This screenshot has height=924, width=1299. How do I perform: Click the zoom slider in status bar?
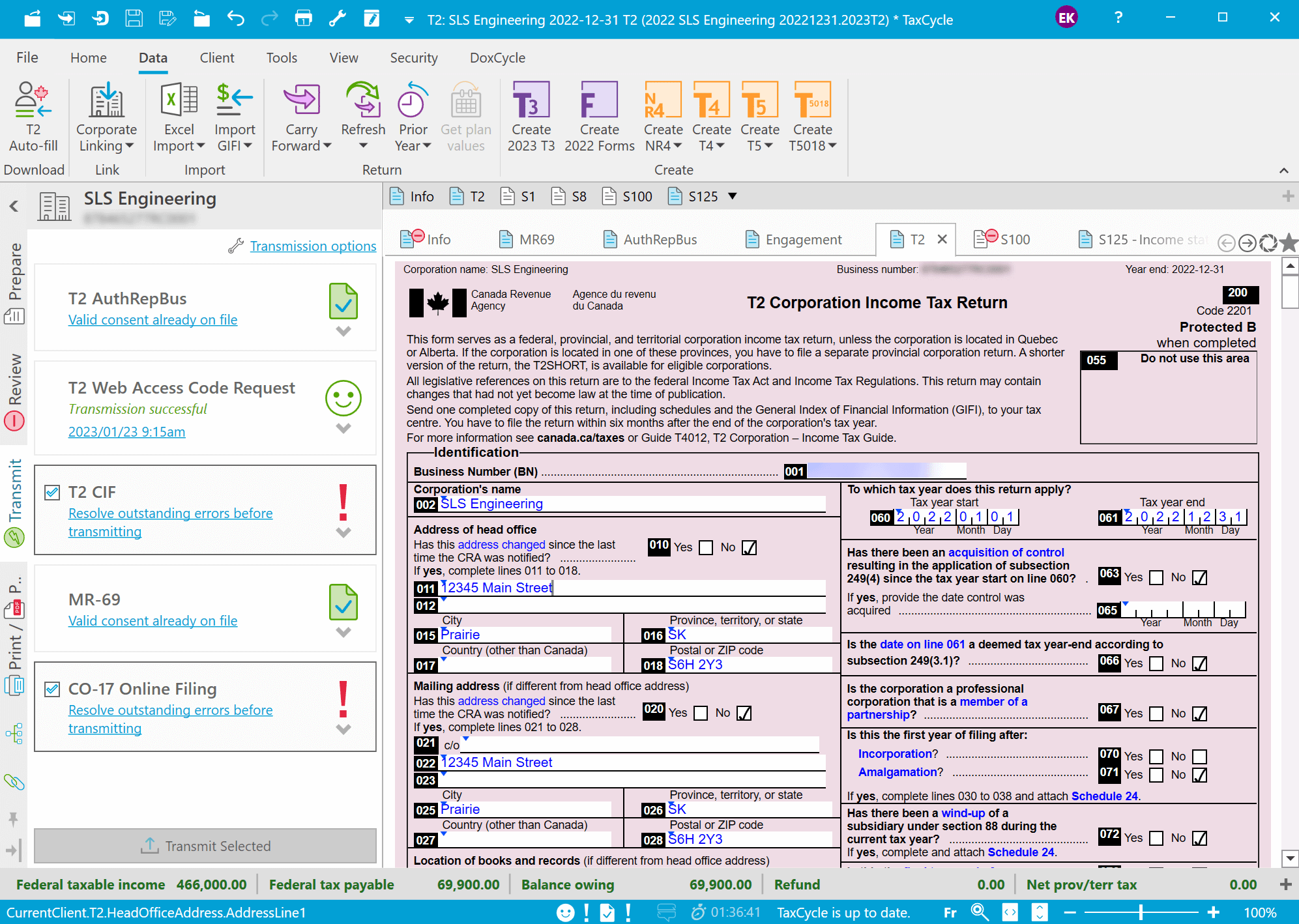pyautogui.click(x=1141, y=912)
